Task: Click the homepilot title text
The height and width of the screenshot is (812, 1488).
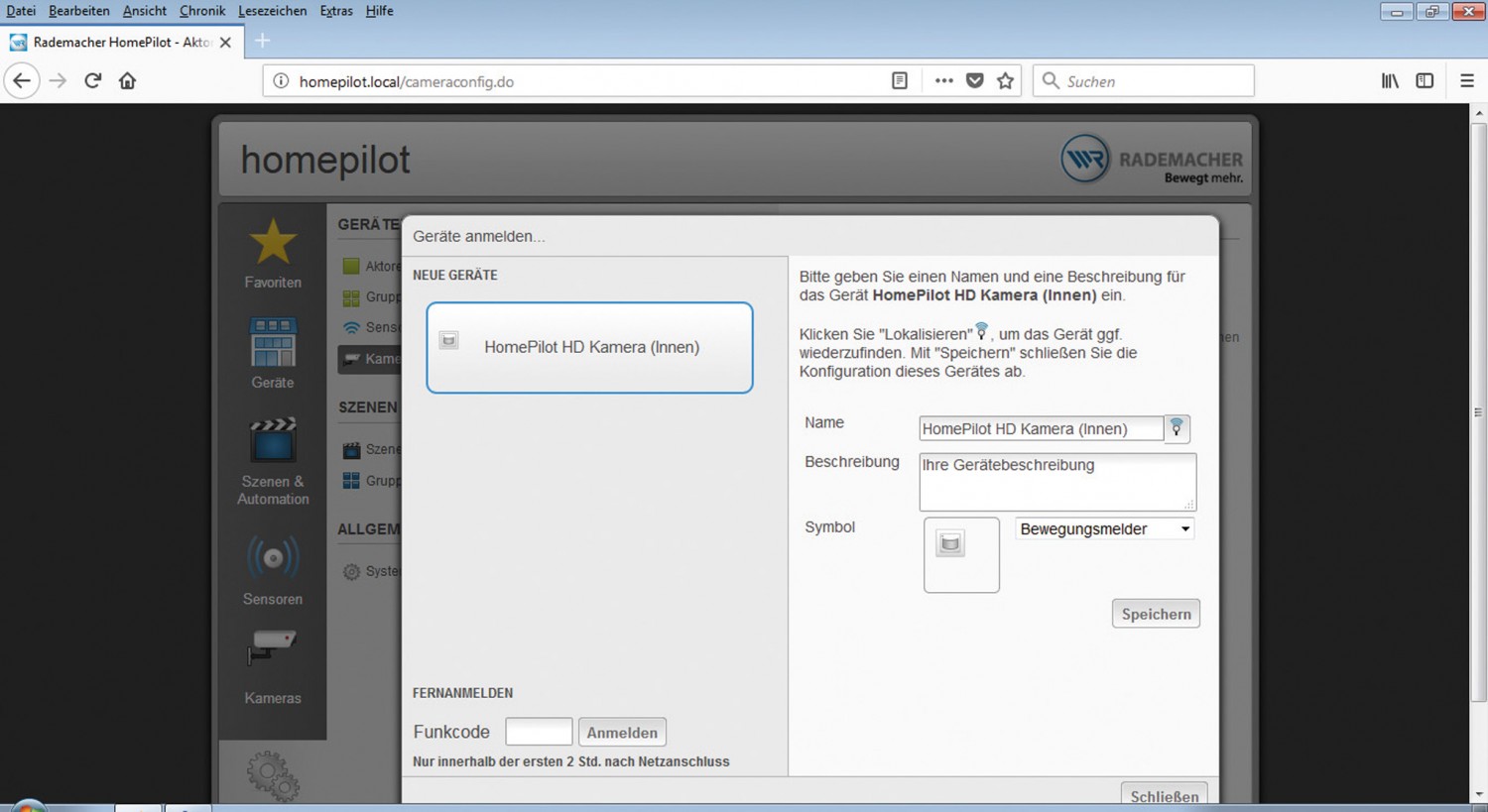Action: pyautogui.click(x=325, y=160)
